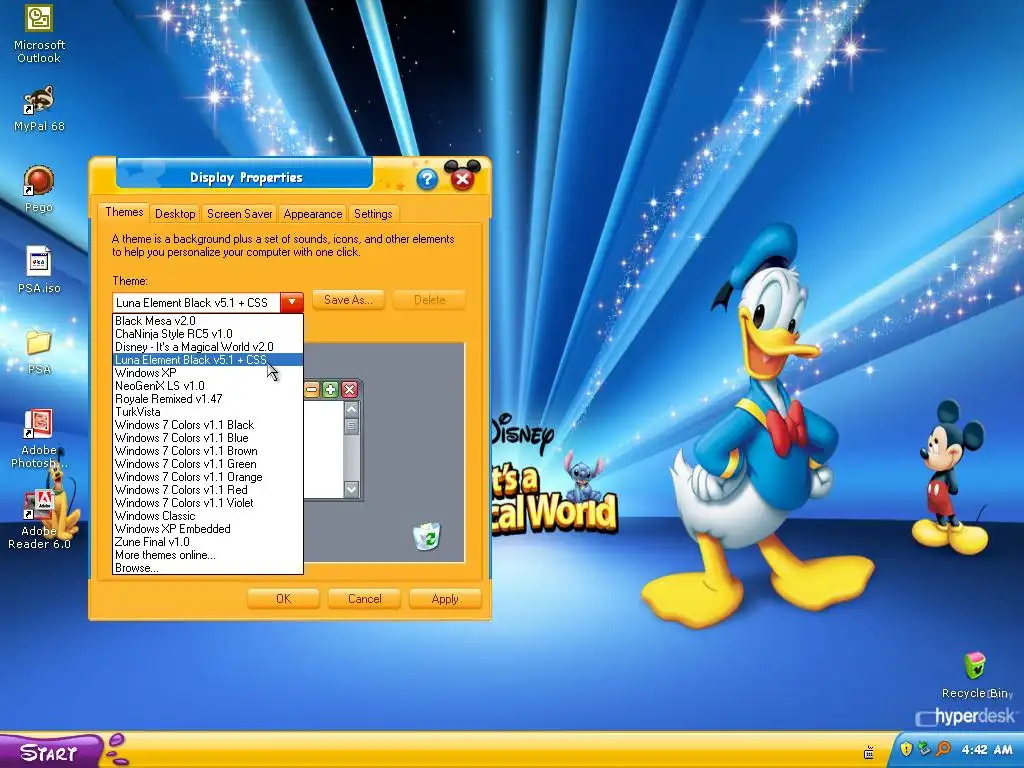This screenshot has height=768, width=1024.
Task: Choose Black Mesa v2.0 theme
Action: click(208, 321)
